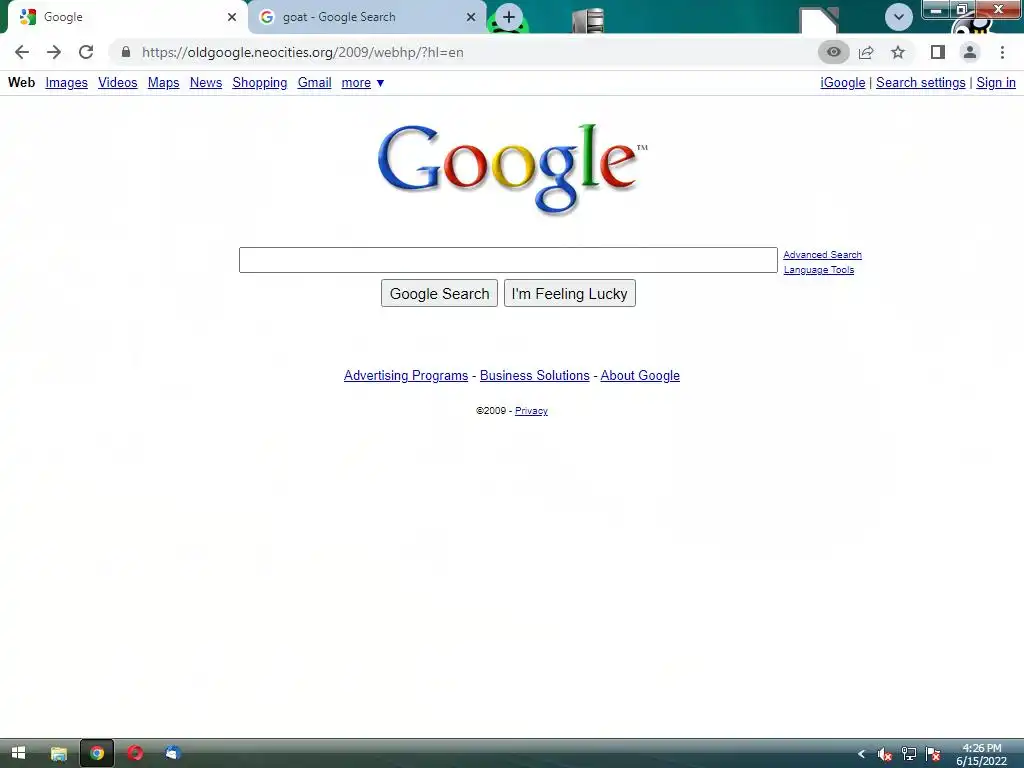Screen dimensions: 1024x768
Task: Close the Google tab
Action: pos(232,17)
